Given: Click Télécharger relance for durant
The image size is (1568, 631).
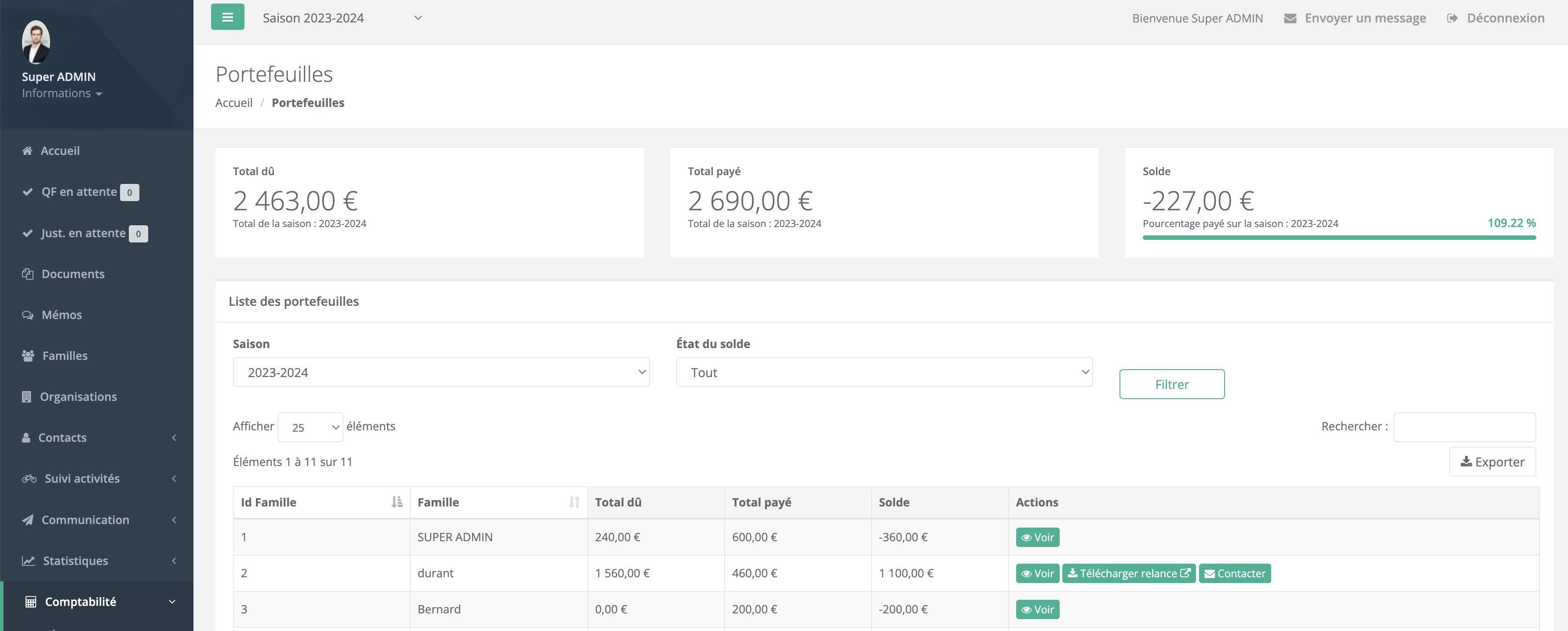Looking at the screenshot, I should 1129,573.
